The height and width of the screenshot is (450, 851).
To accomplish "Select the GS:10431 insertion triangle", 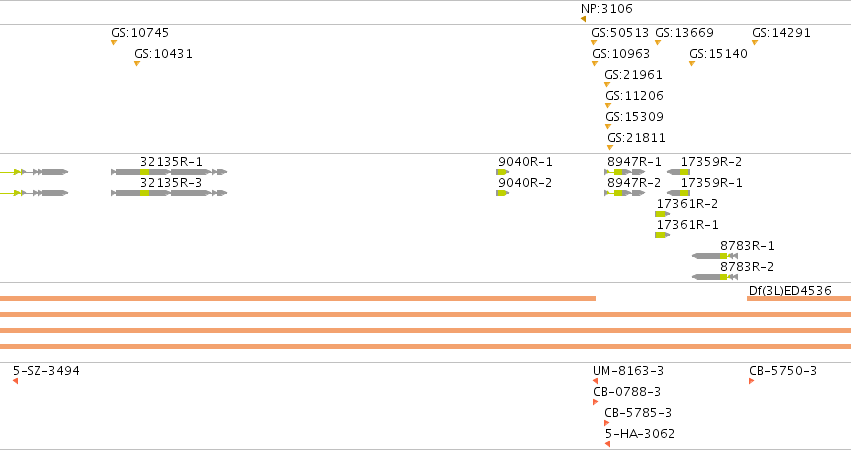I will coord(137,64).
